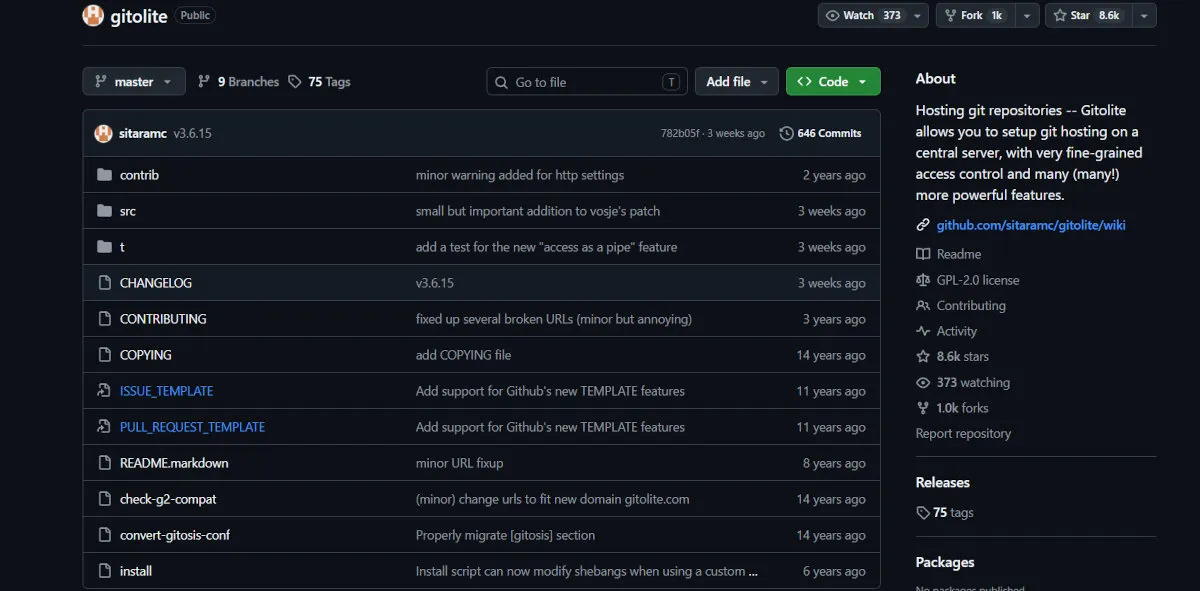Open commit 'Properly migrate [gitosis] section'
1200x591 pixels.
[x=505, y=535]
